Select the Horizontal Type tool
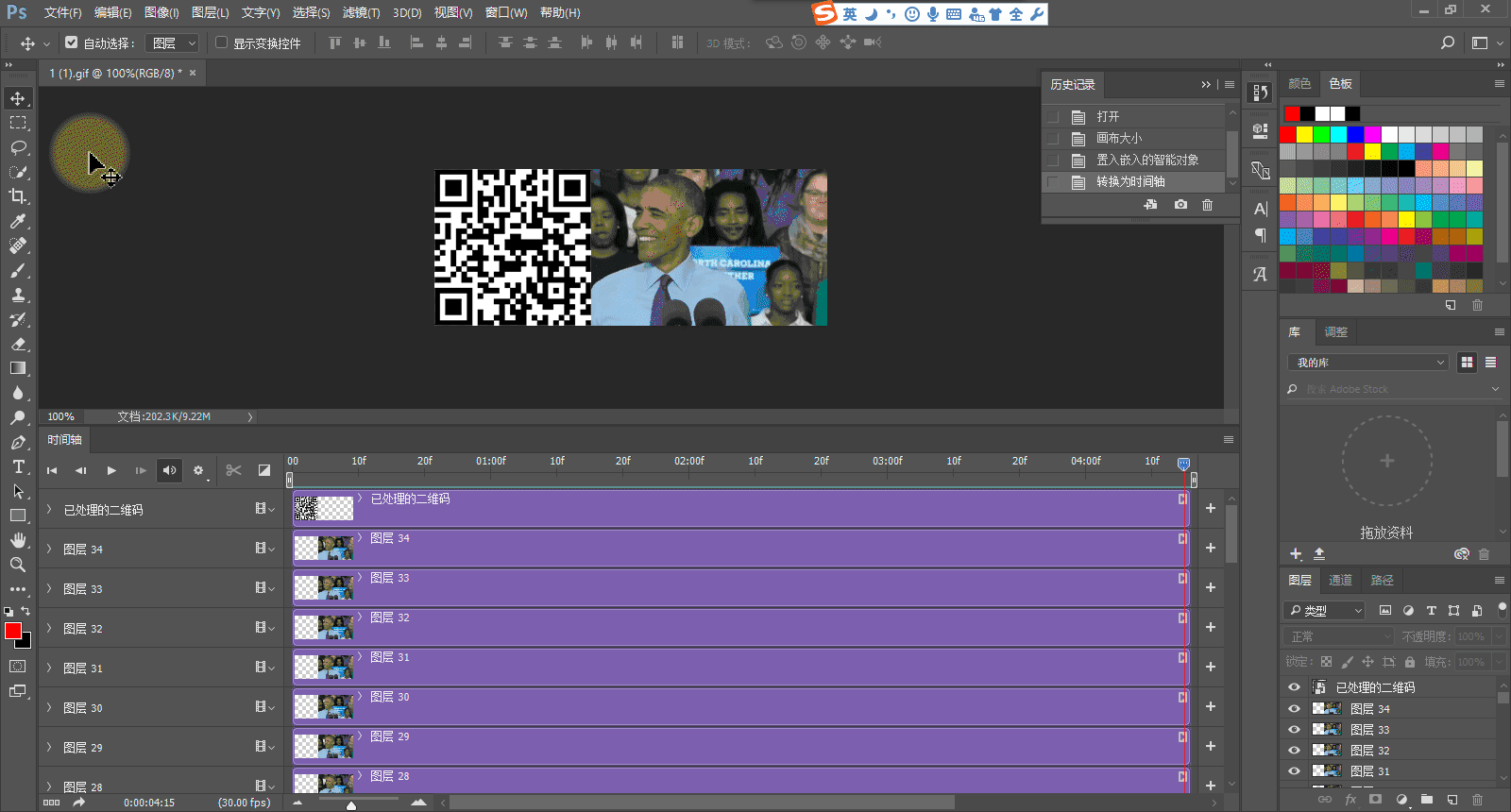Viewport: 1511px width, 812px height. (x=18, y=466)
